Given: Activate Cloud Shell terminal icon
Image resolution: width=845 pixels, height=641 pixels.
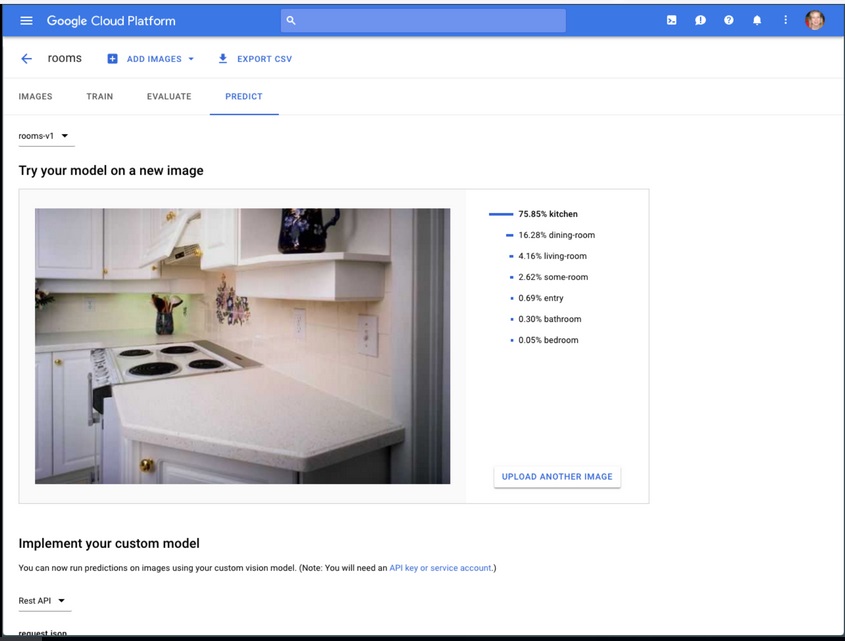Looking at the screenshot, I should pos(672,20).
